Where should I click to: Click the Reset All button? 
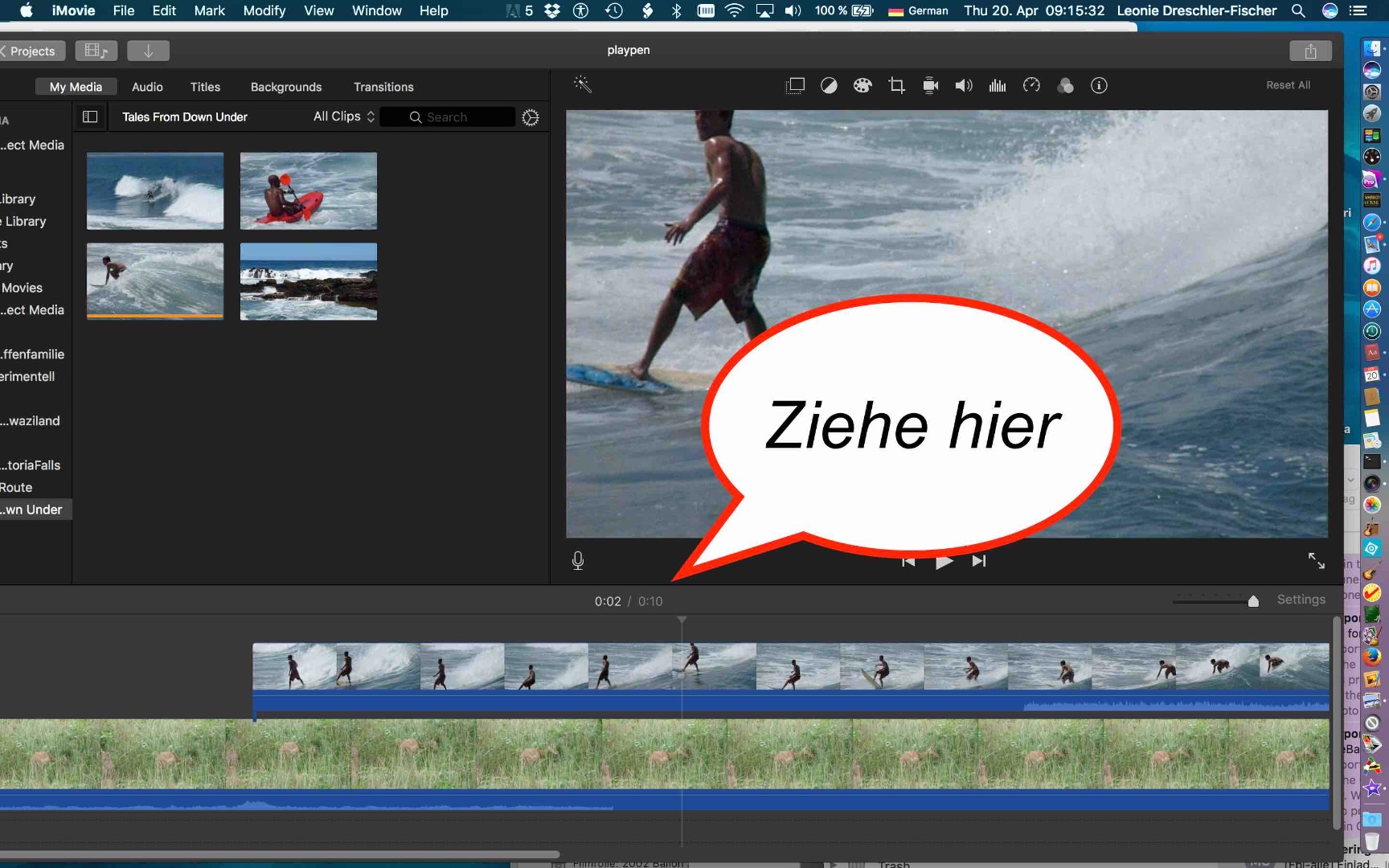point(1288,85)
